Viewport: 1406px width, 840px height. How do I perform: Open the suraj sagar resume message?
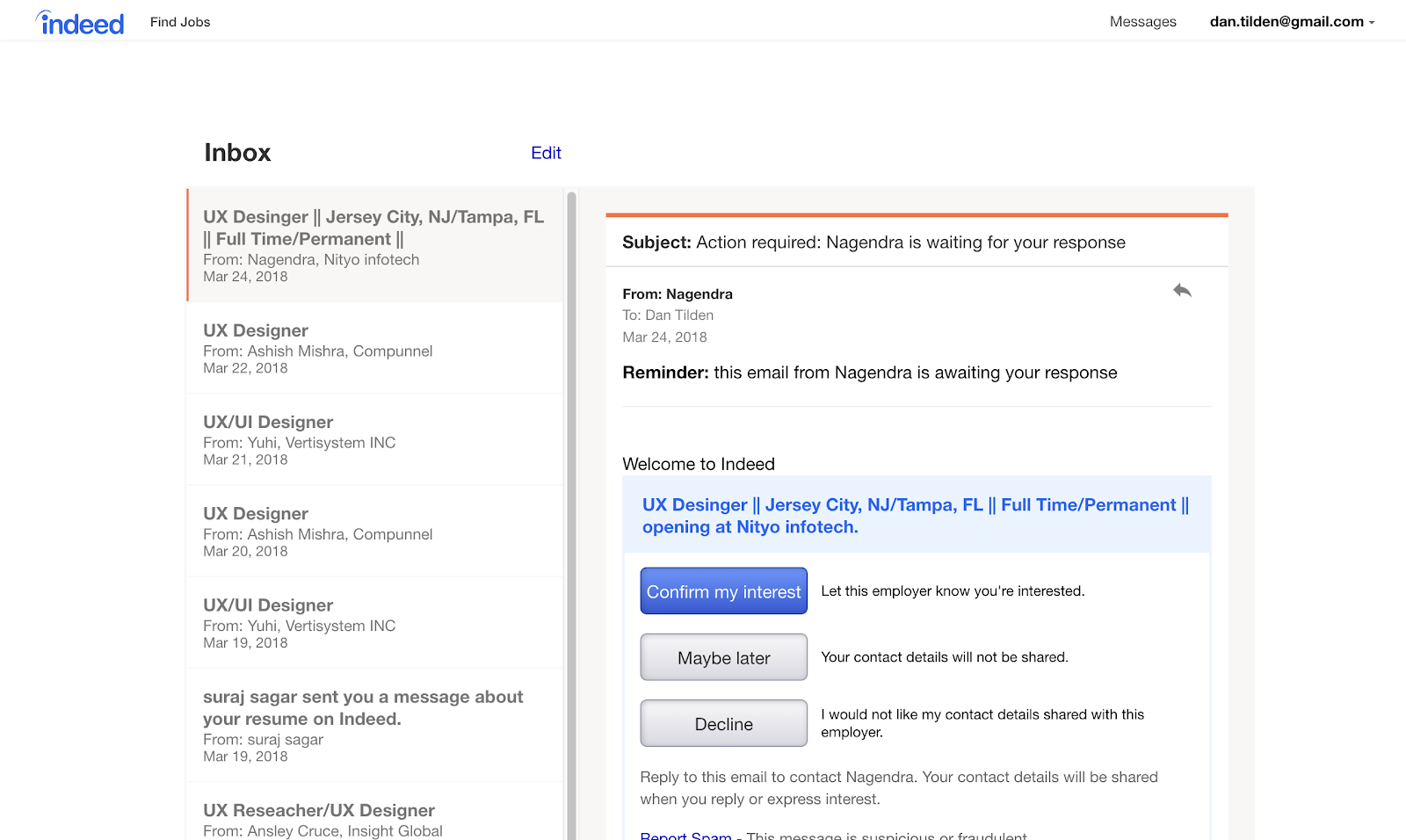click(x=374, y=725)
